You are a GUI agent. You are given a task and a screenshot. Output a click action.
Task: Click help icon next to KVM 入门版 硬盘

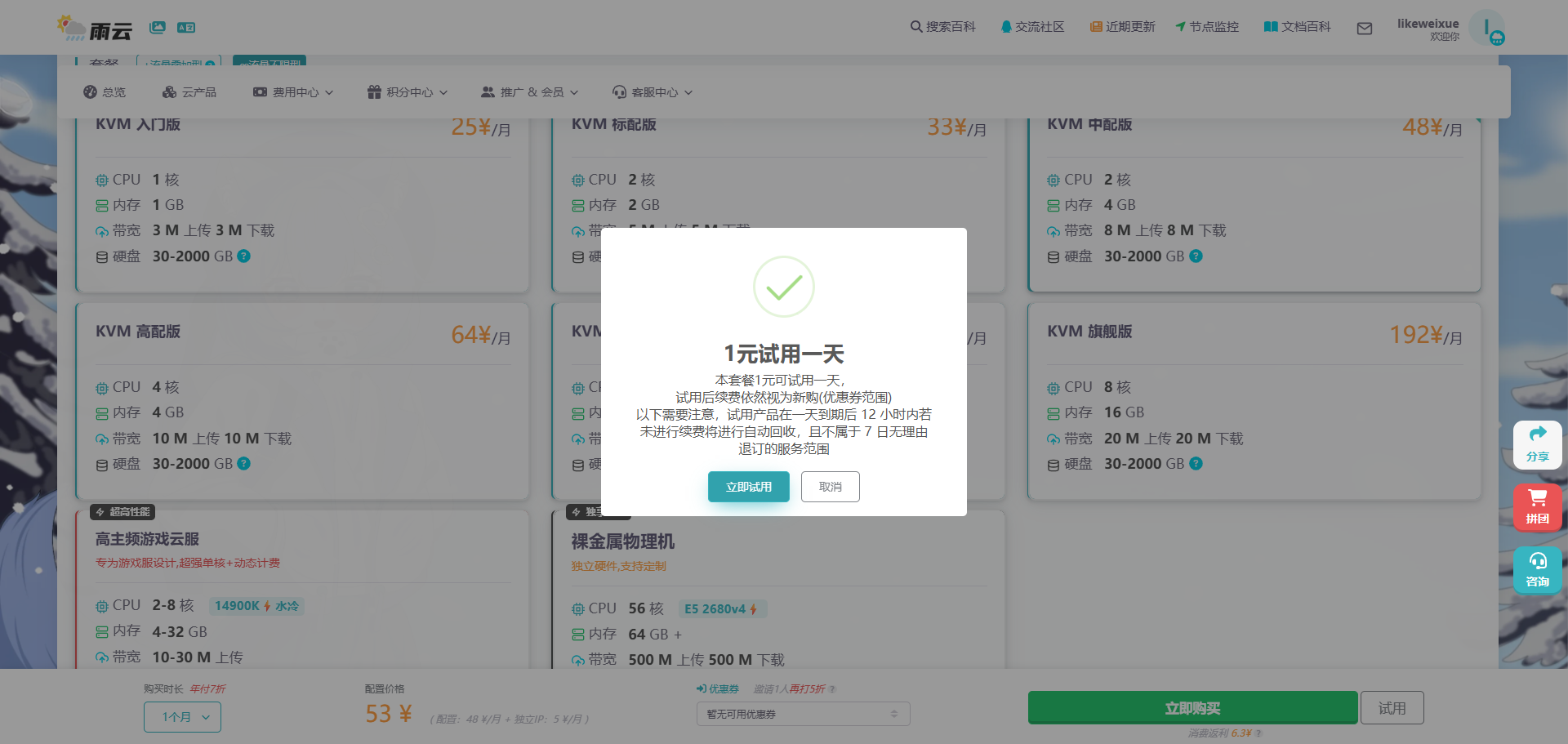(x=243, y=256)
